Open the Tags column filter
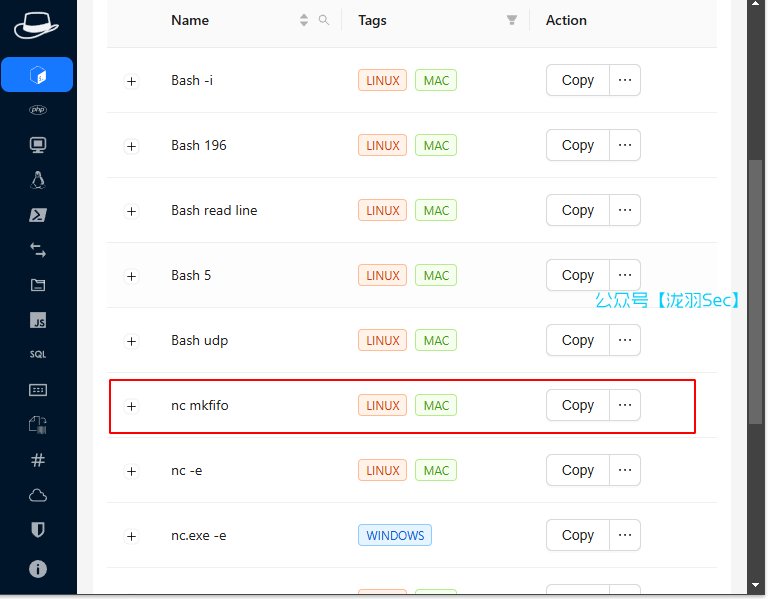This screenshot has height=599, width=770. (512, 20)
